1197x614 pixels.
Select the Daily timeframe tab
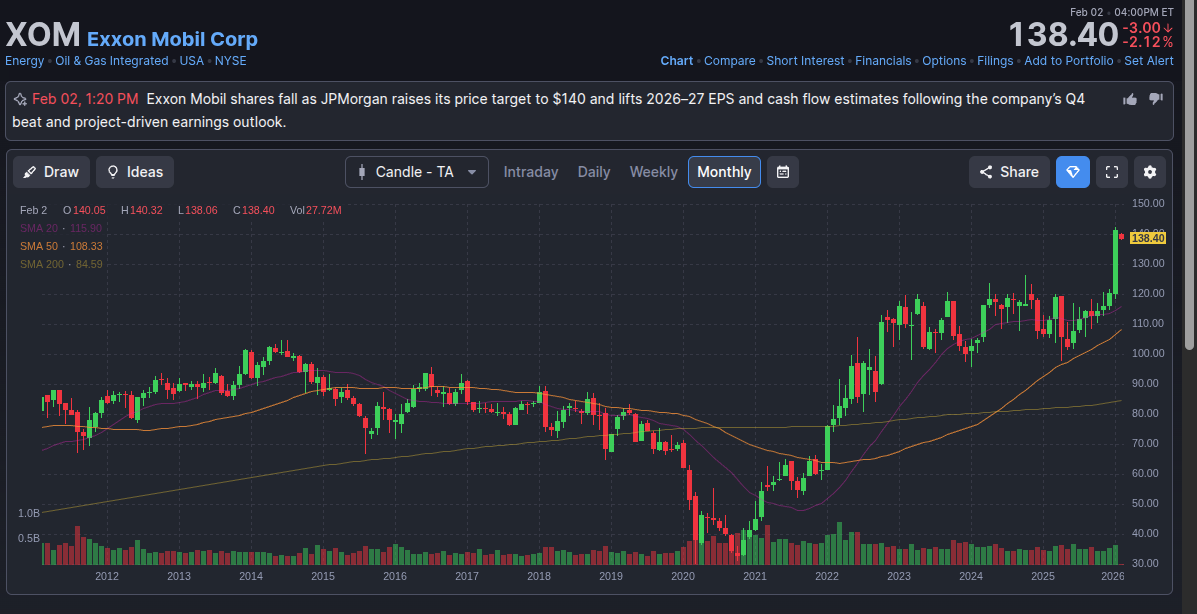594,172
